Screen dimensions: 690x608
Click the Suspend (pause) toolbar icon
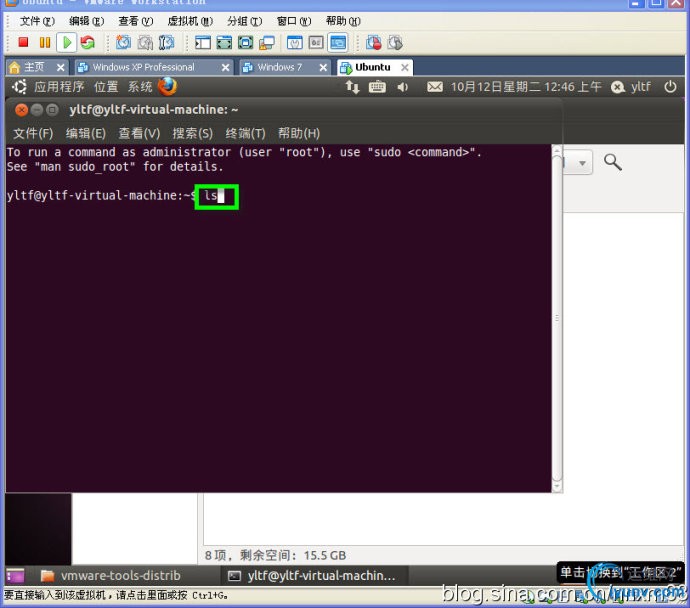click(44, 42)
